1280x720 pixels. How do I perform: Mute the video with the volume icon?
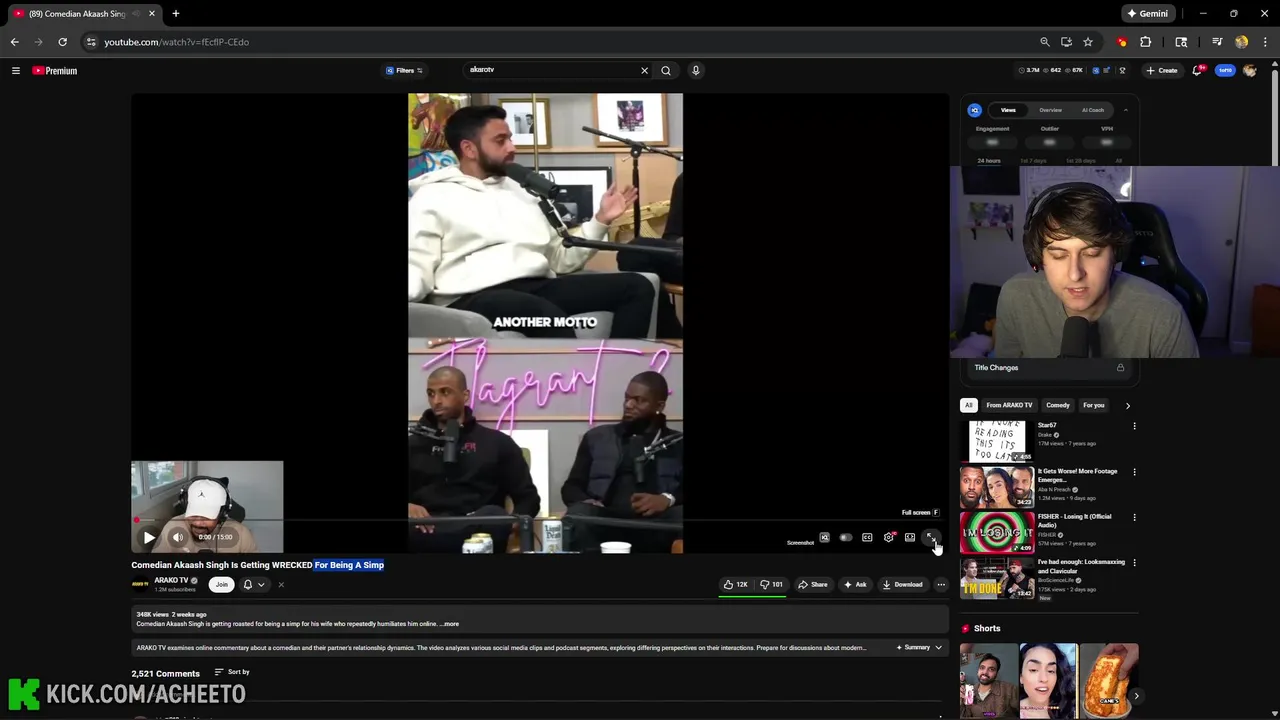point(177,537)
